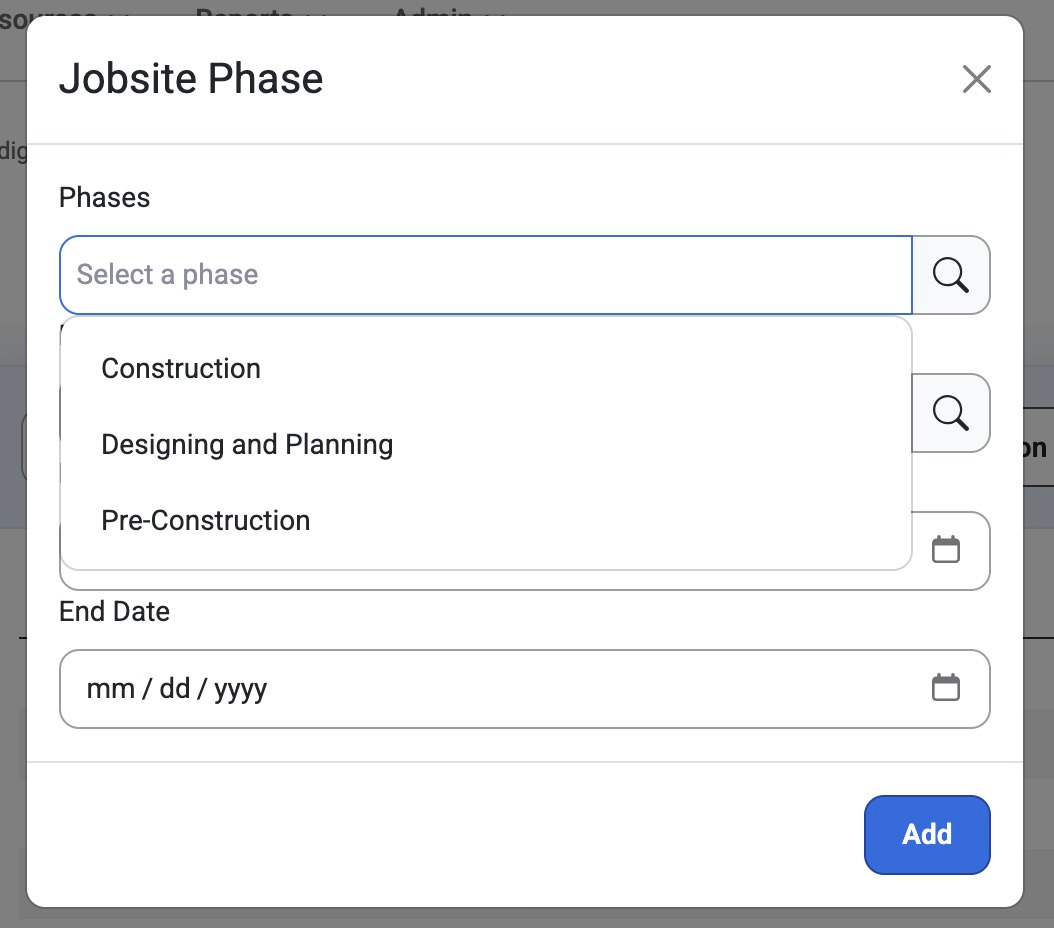Click the magnifier icon beside Select a phase
The width and height of the screenshot is (1054, 928).
point(950,275)
